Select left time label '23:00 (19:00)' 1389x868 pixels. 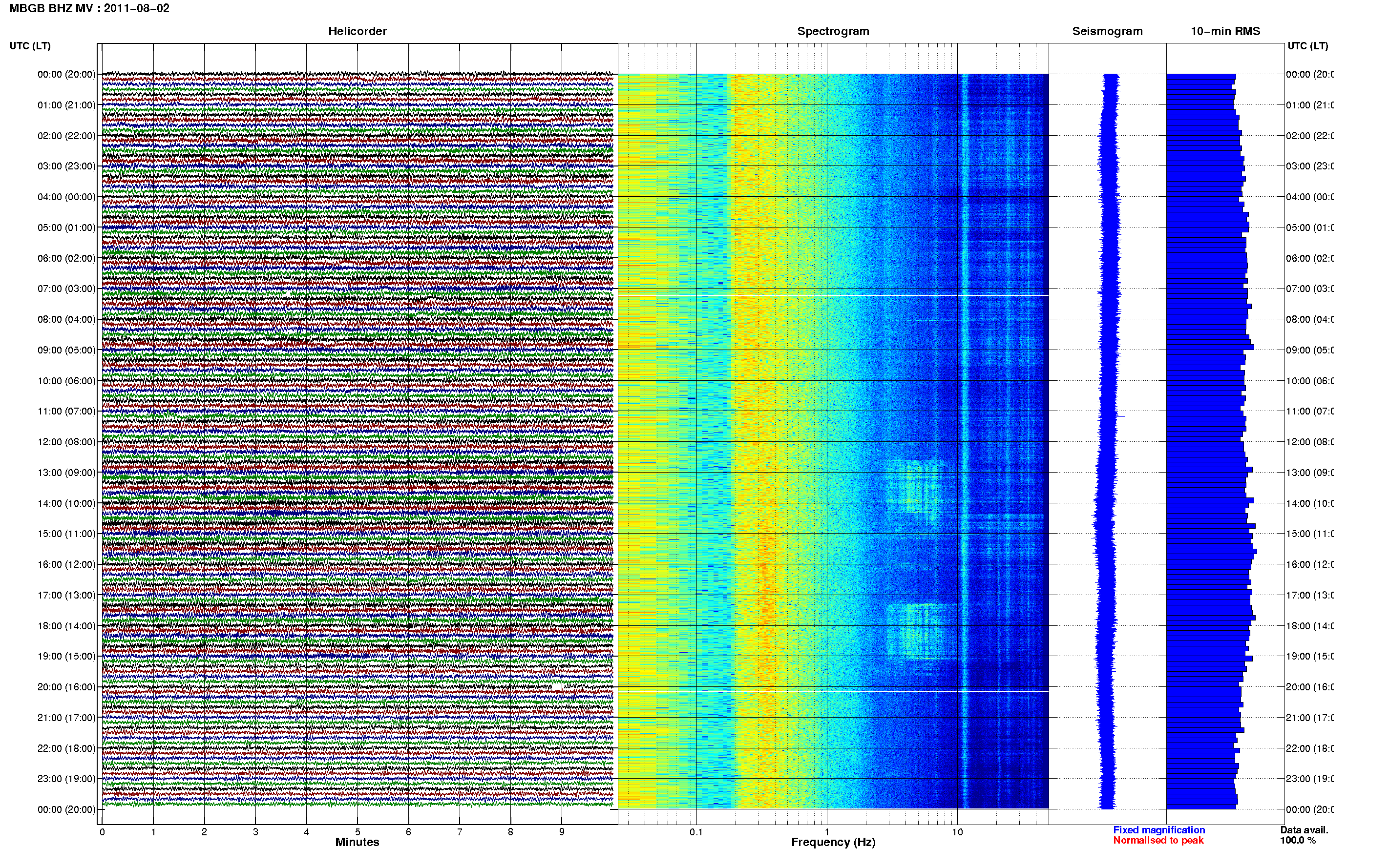pos(66,779)
